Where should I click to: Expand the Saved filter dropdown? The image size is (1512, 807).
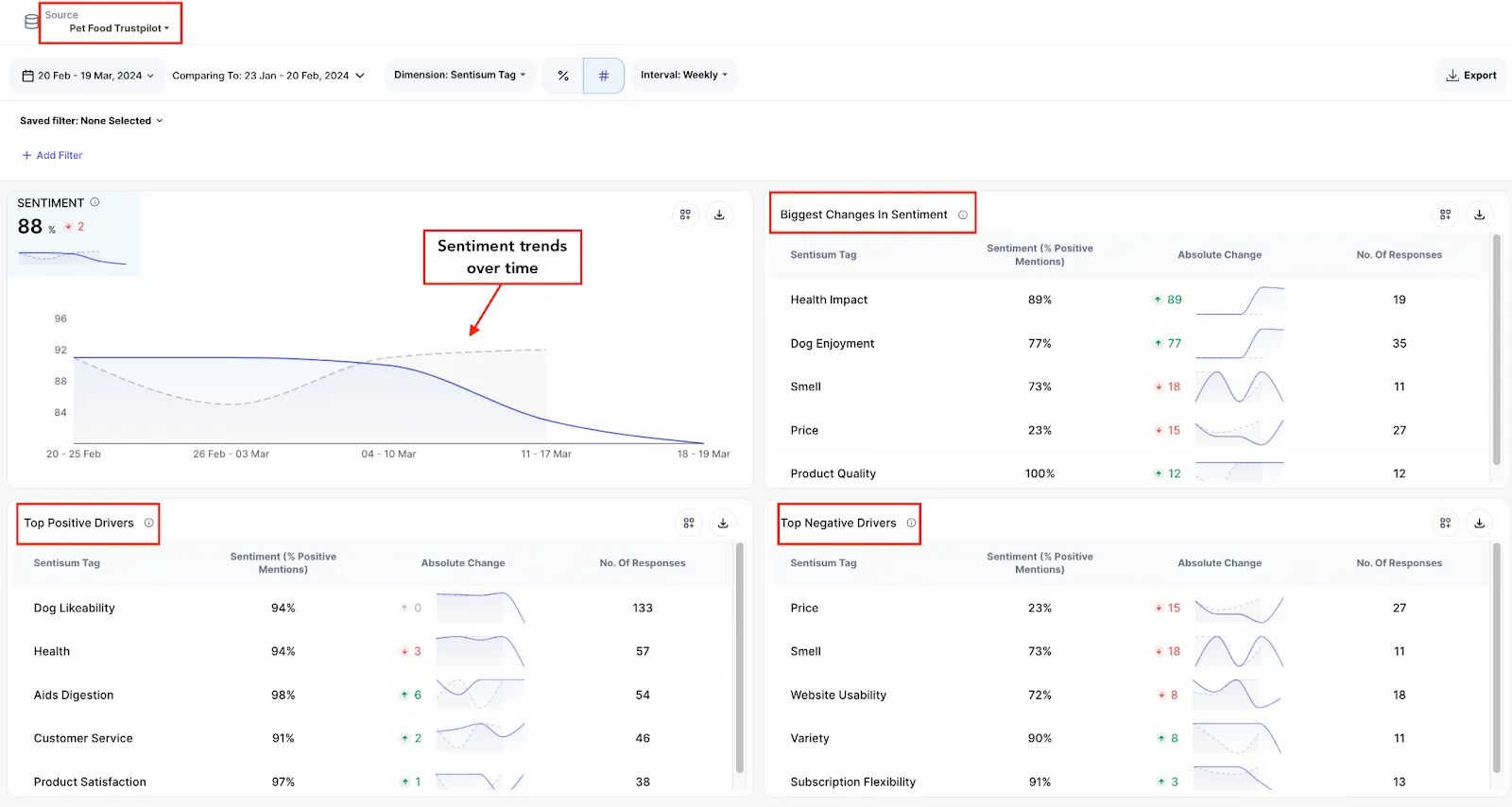(92, 121)
